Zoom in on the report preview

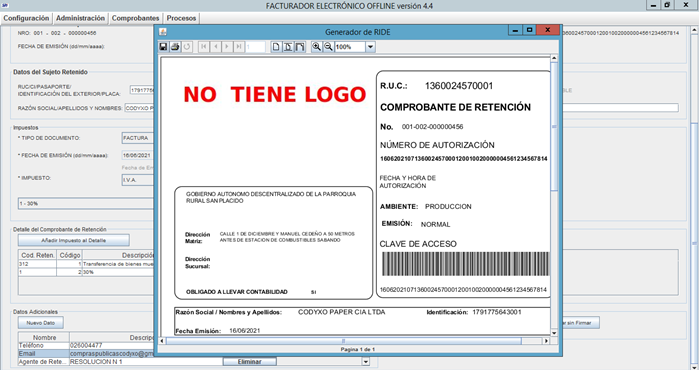coord(316,47)
